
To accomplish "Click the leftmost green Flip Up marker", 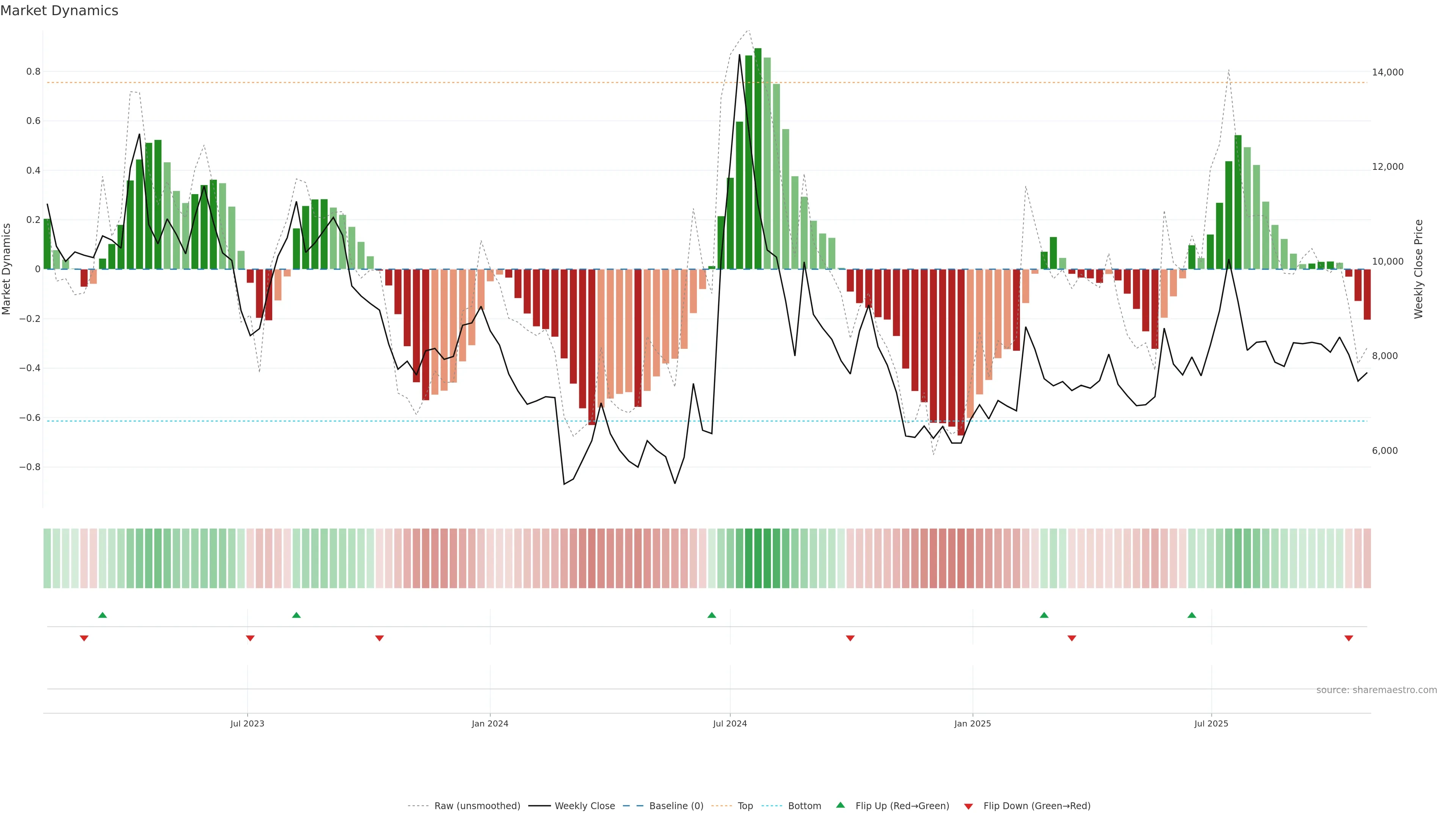I will point(102,615).
